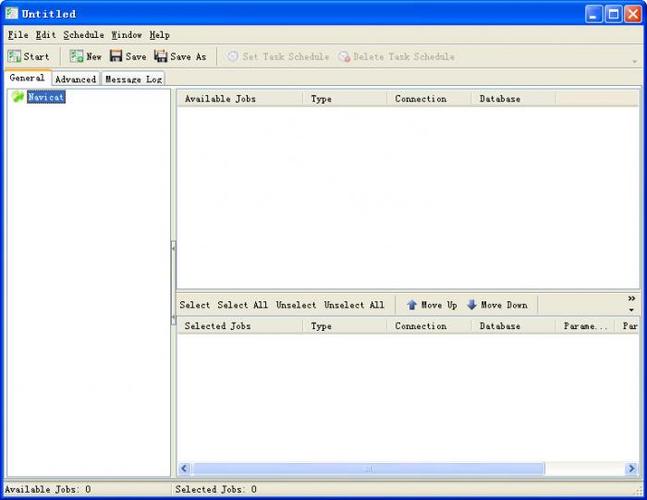Switch to the General tab
The image size is (647, 500).
(27, 78)
